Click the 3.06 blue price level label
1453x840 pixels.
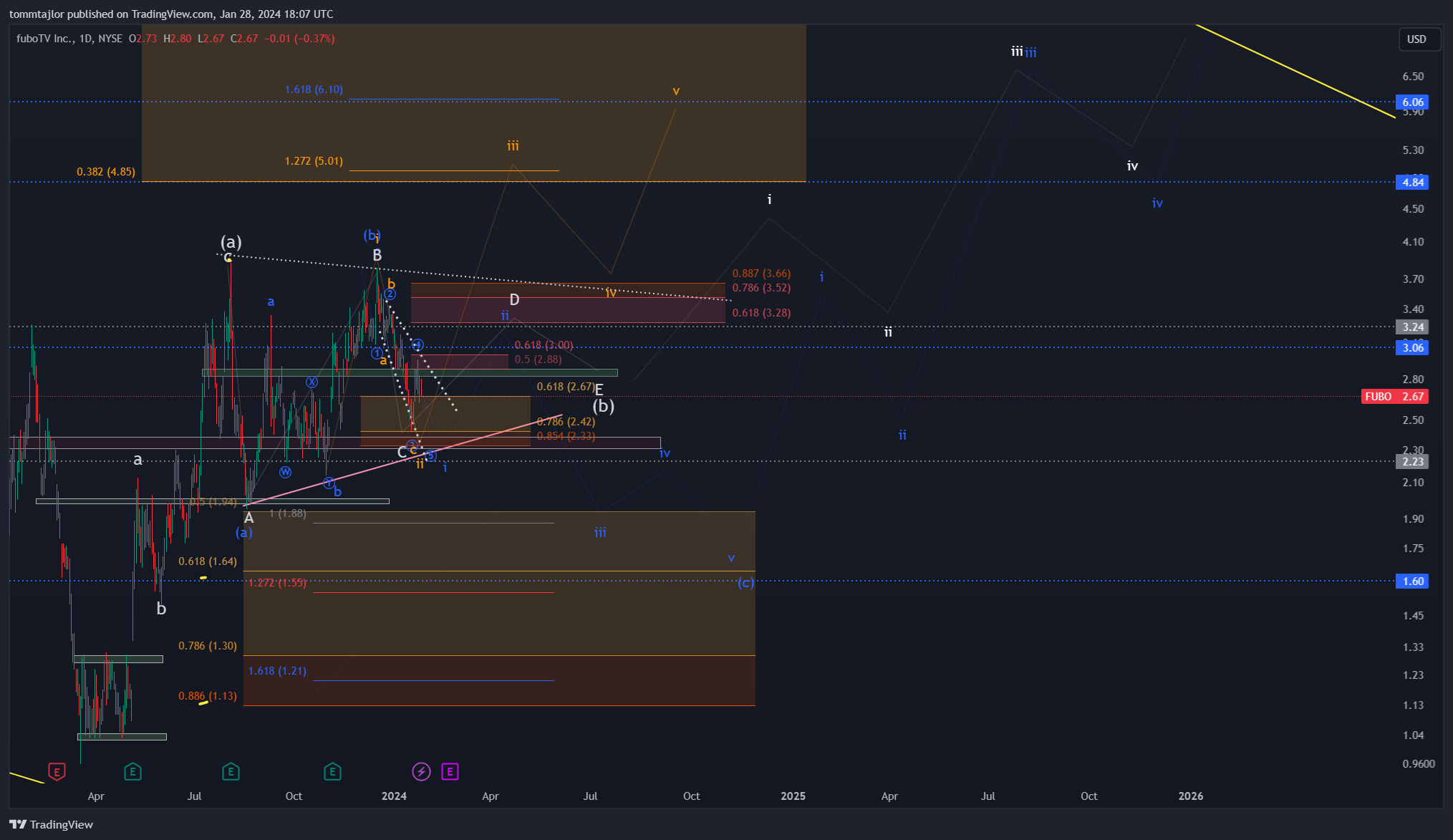click(1412, 347)
